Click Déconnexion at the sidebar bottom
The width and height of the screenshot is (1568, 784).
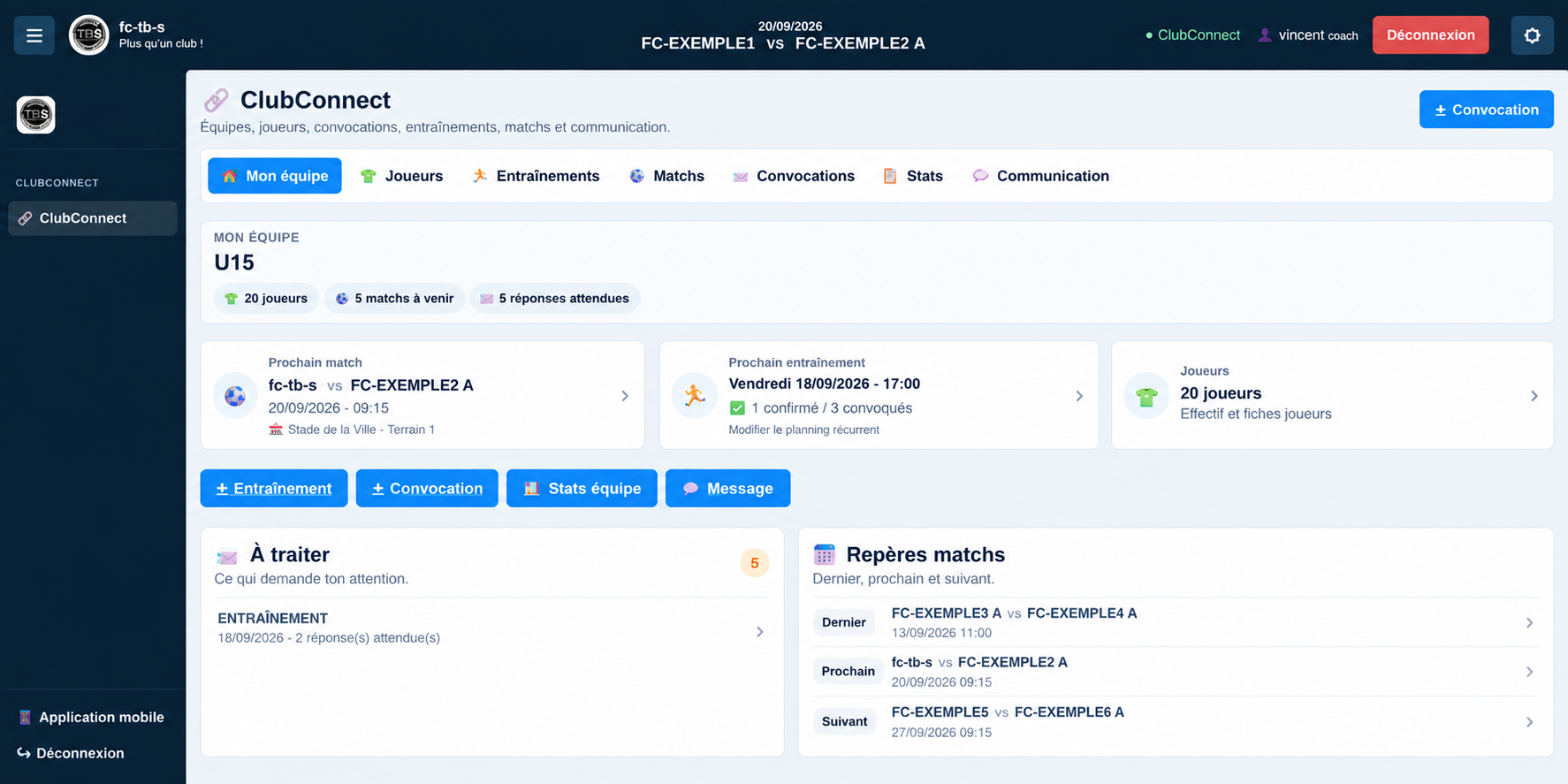coord(72,753)
